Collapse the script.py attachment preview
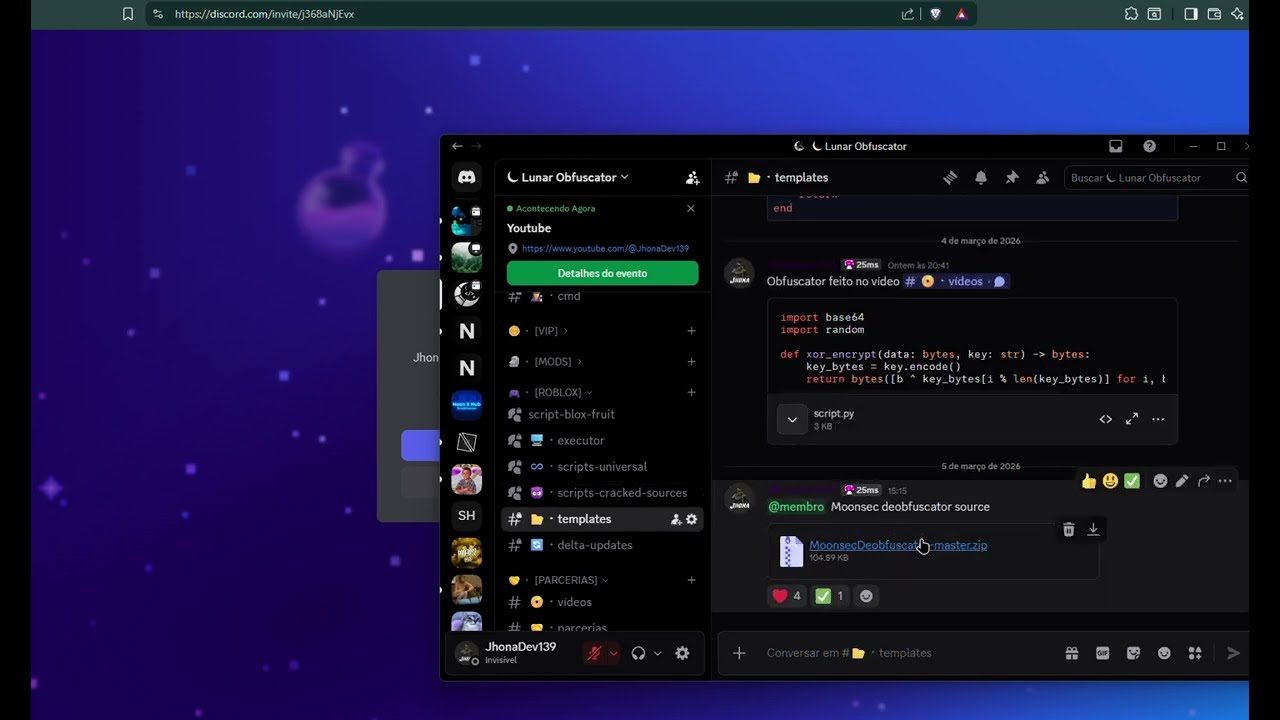Screen dimensions: 1280x720 coord(792,420)
